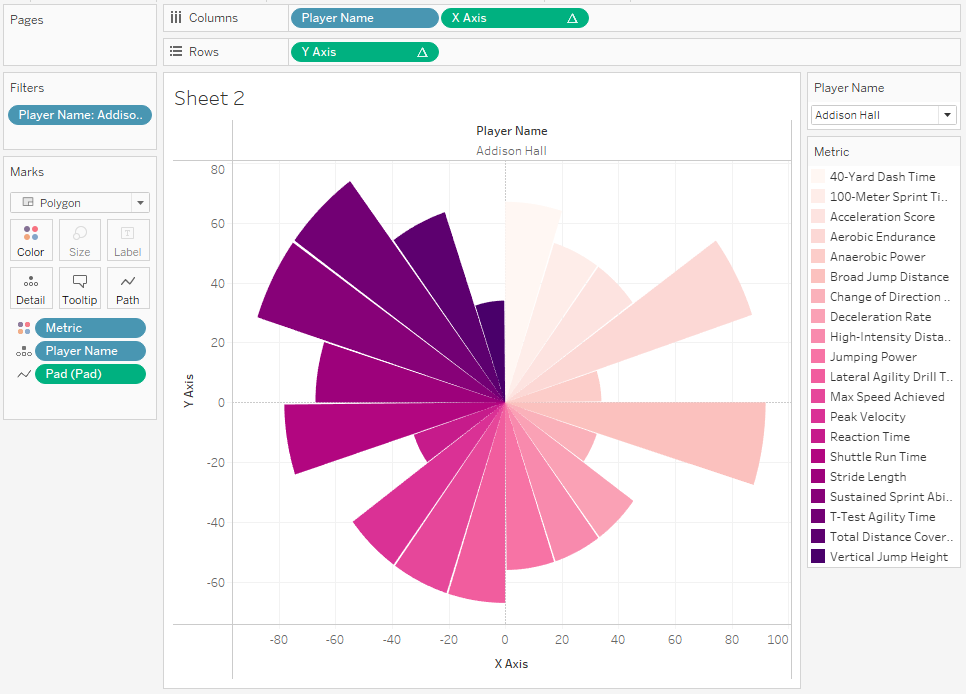Click the Change of Direction color swatch
The width and height of the screenshot is (966, 694).
click(x=818, y=296)
